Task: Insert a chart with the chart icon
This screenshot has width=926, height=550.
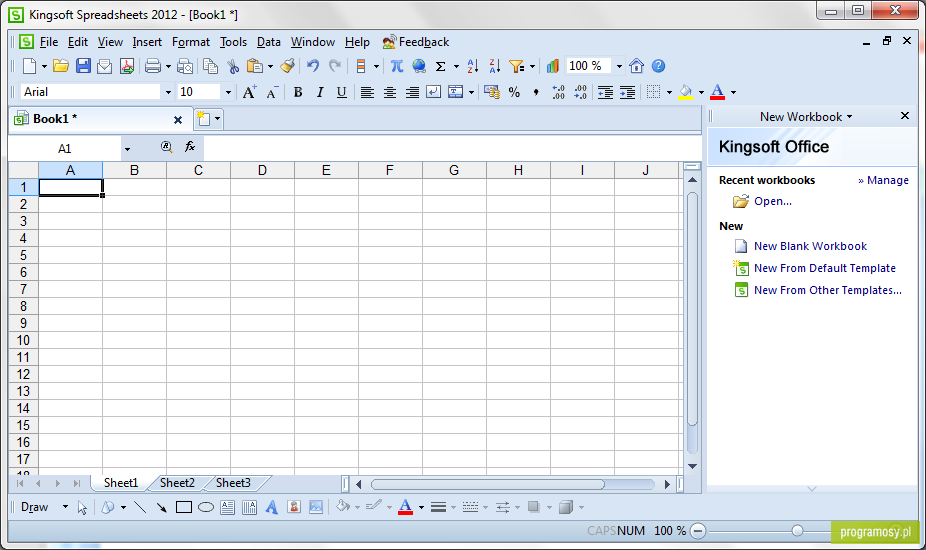Action: click(x=553, y=66)
